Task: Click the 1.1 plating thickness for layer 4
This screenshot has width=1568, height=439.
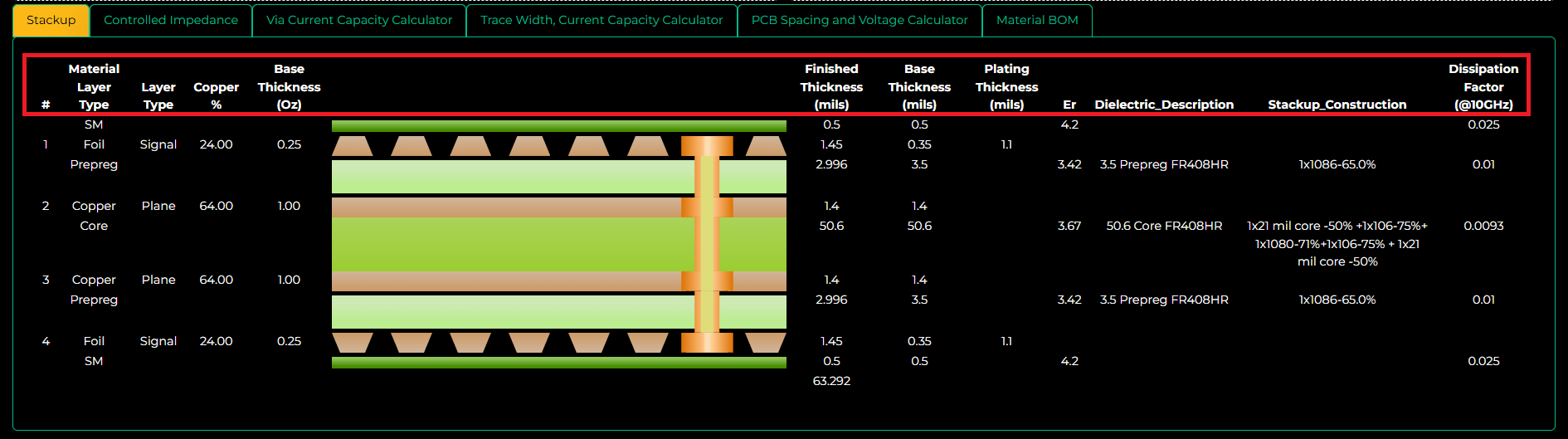Action: tap(1006, 341)
